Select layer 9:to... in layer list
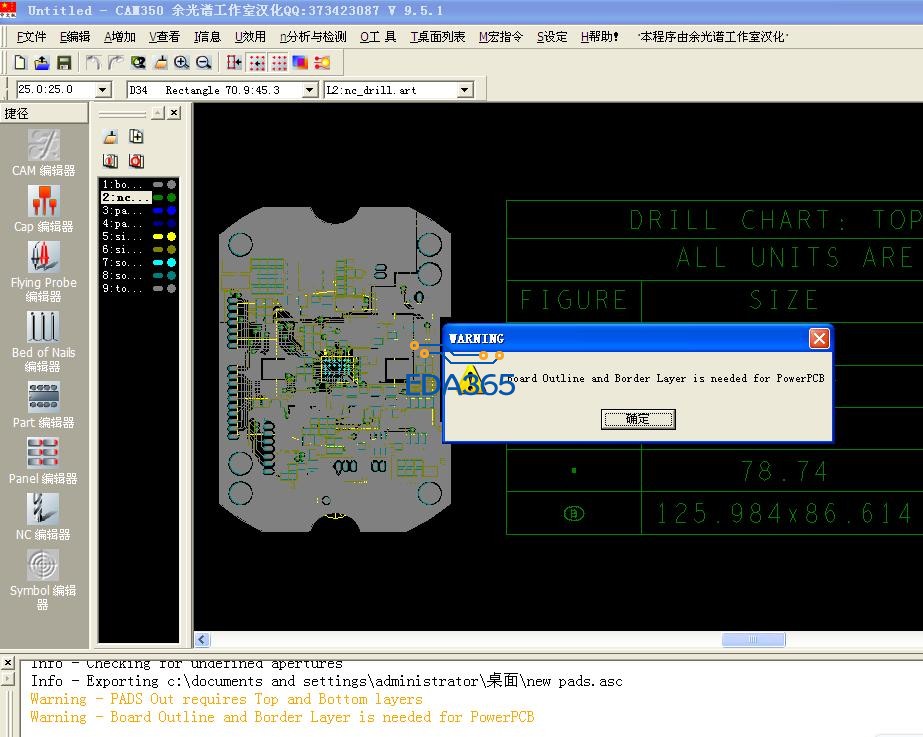Image resolution: width=923 pixels, height=737 pixels. (122, 288)
